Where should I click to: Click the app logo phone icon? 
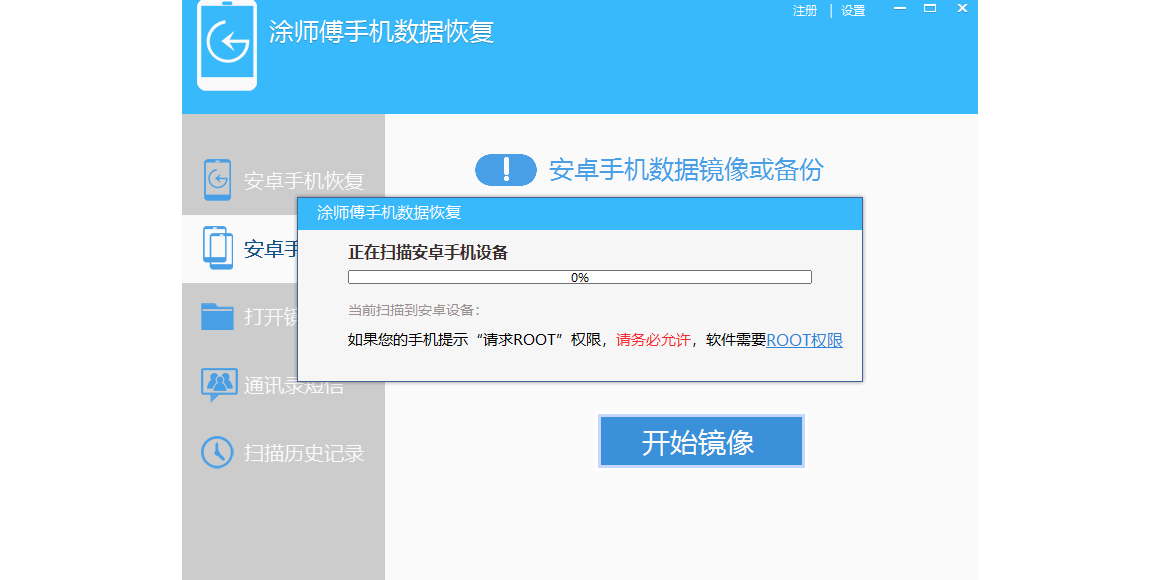(227, 45)
